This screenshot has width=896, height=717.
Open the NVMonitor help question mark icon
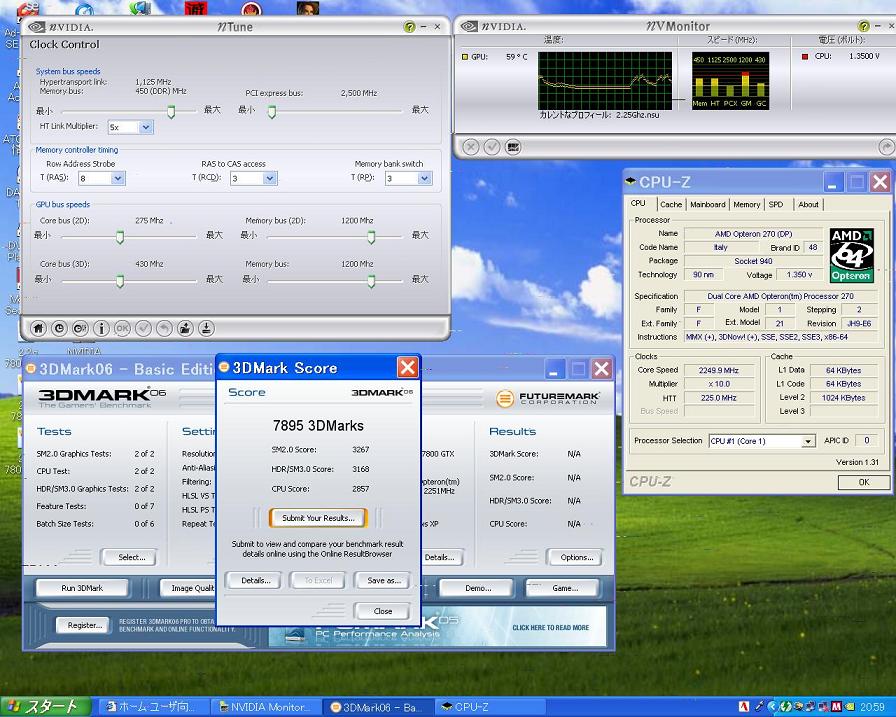pyautogui.click(x=863, y=26)
